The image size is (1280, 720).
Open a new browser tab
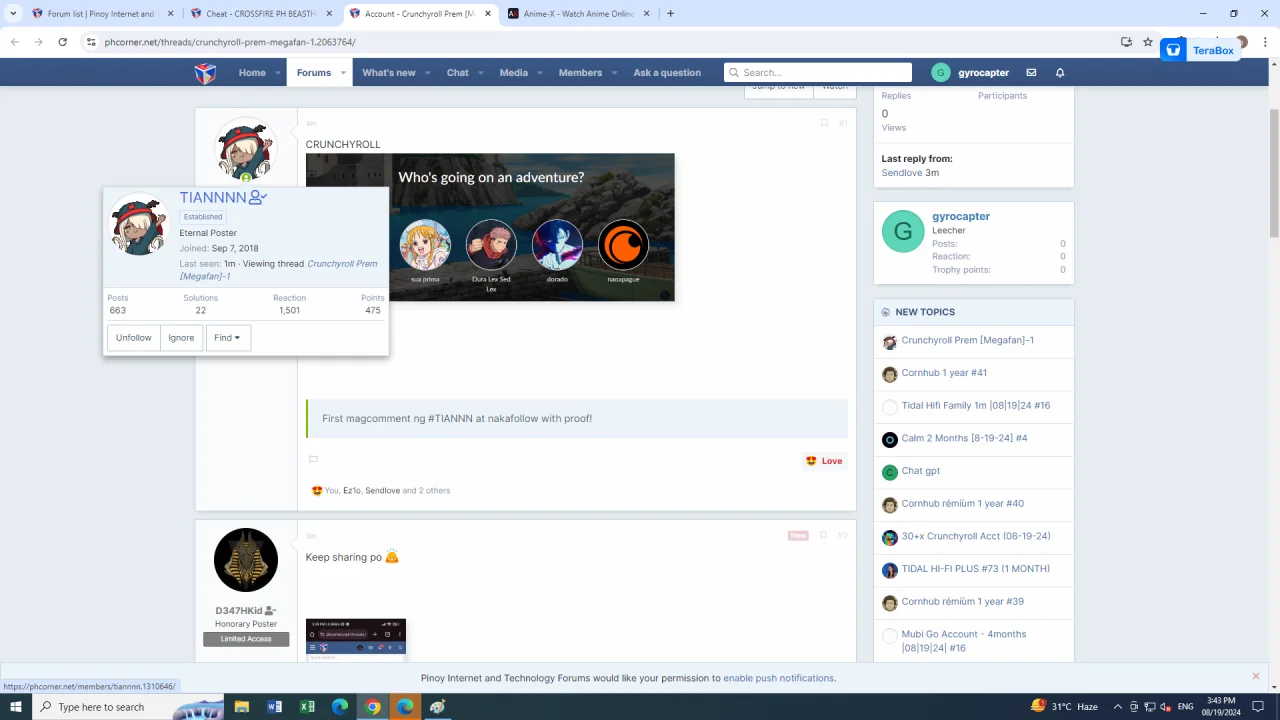(670, 14)
